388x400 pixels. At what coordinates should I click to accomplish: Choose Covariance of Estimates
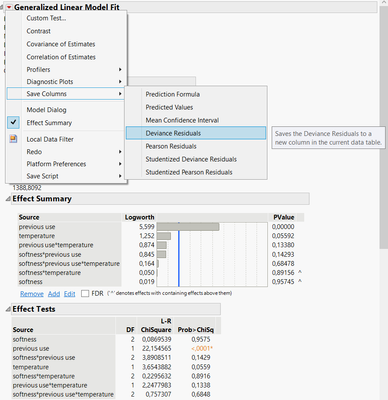point(61,44)
